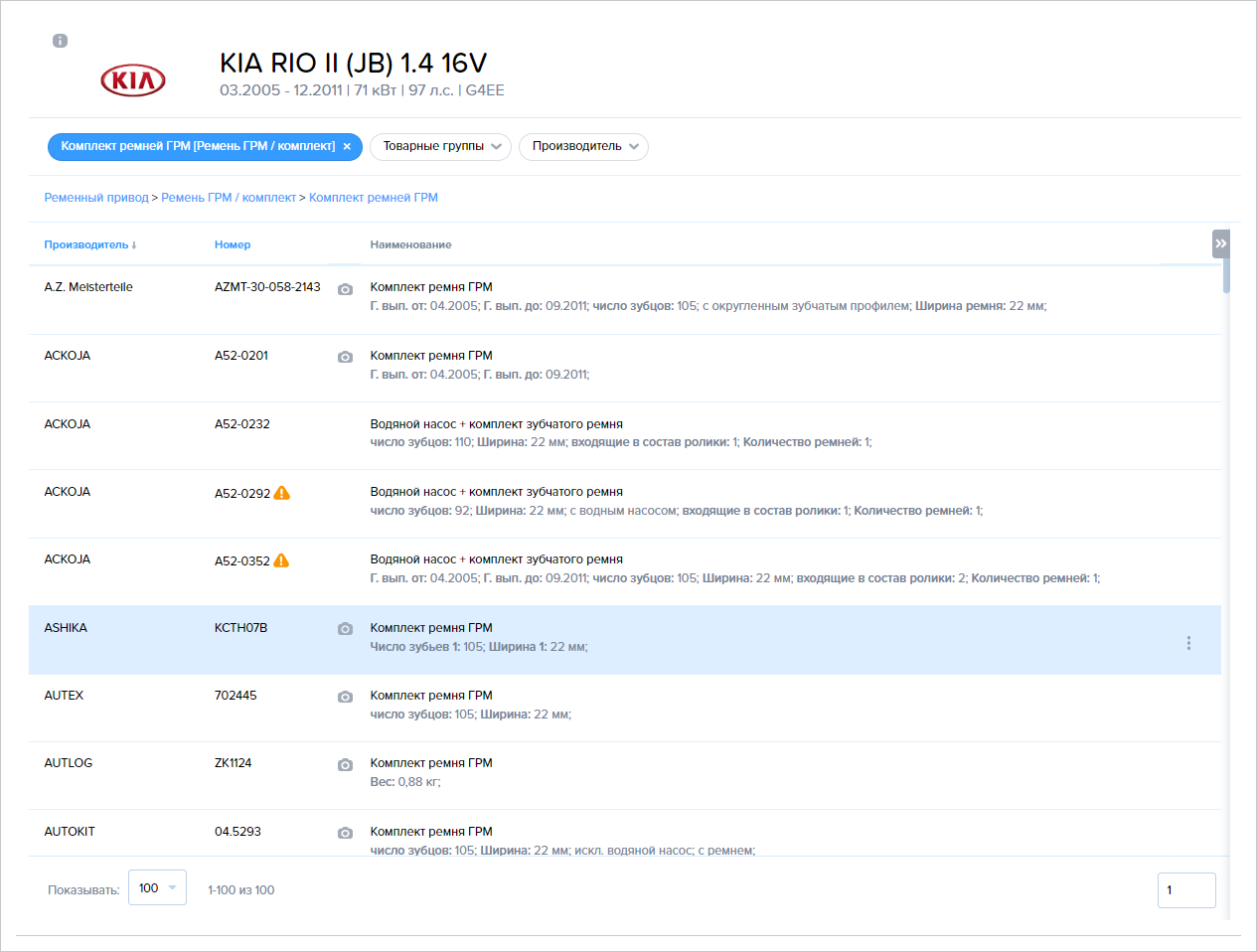
Task: Select part number A52-0232
Action: pyautogui.click(x=242, y=424)
